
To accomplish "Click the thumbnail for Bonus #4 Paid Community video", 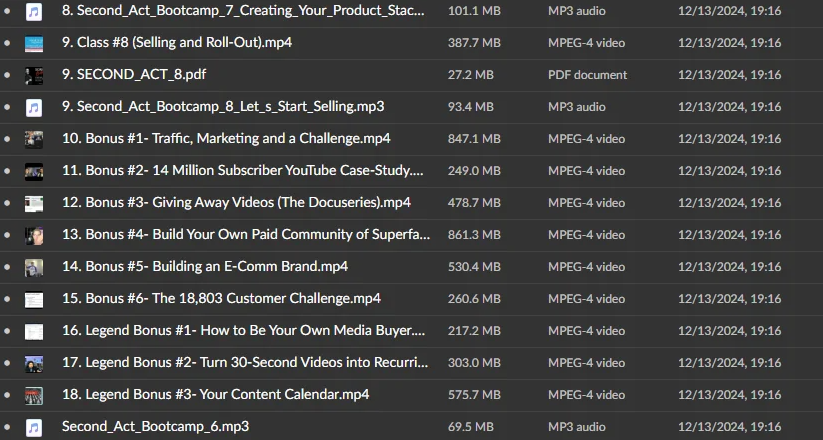I will (x=34, y=235).
